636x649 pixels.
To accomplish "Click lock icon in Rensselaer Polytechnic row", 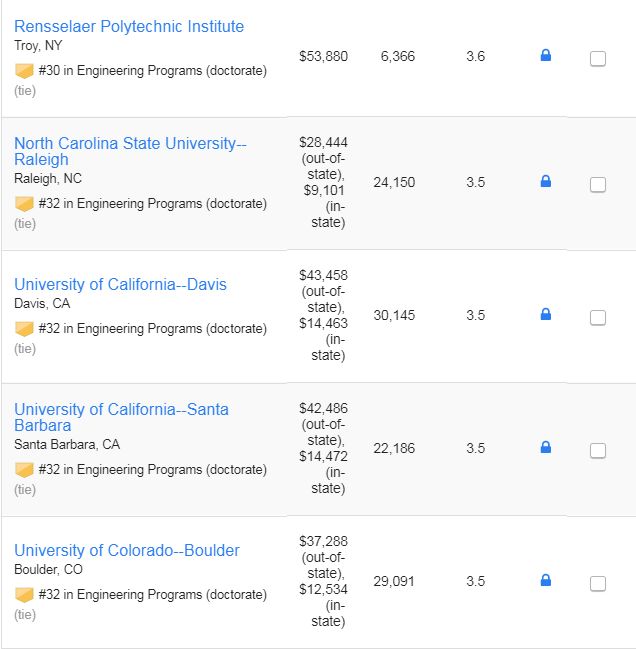I will click(546, 55).
